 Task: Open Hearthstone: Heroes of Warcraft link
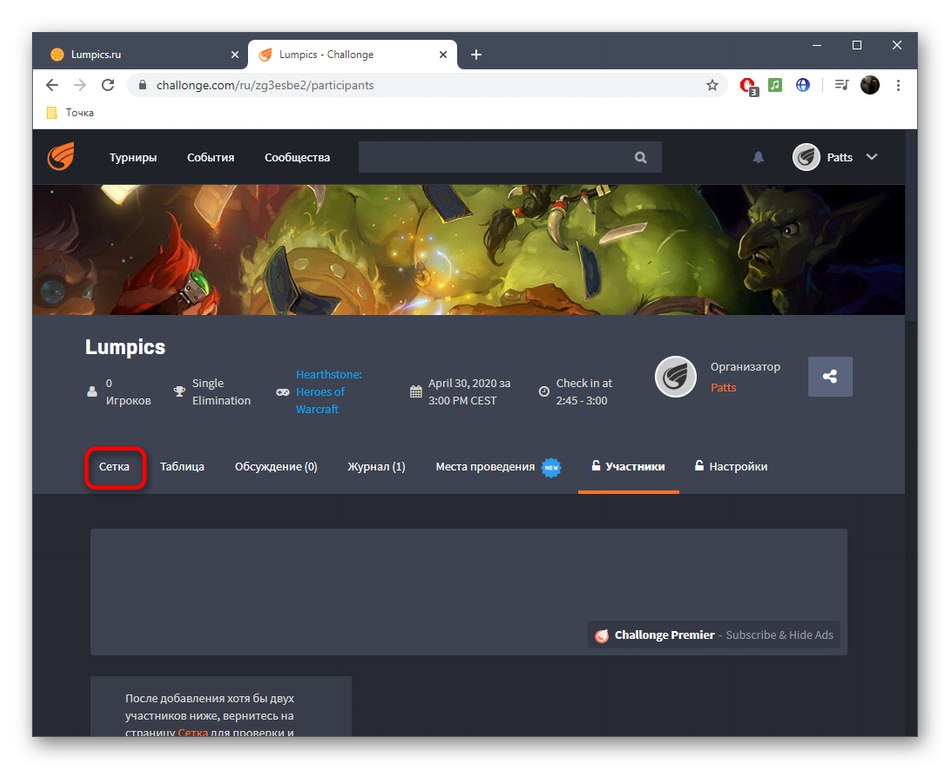pyautogui.click(x=328, y=392)
